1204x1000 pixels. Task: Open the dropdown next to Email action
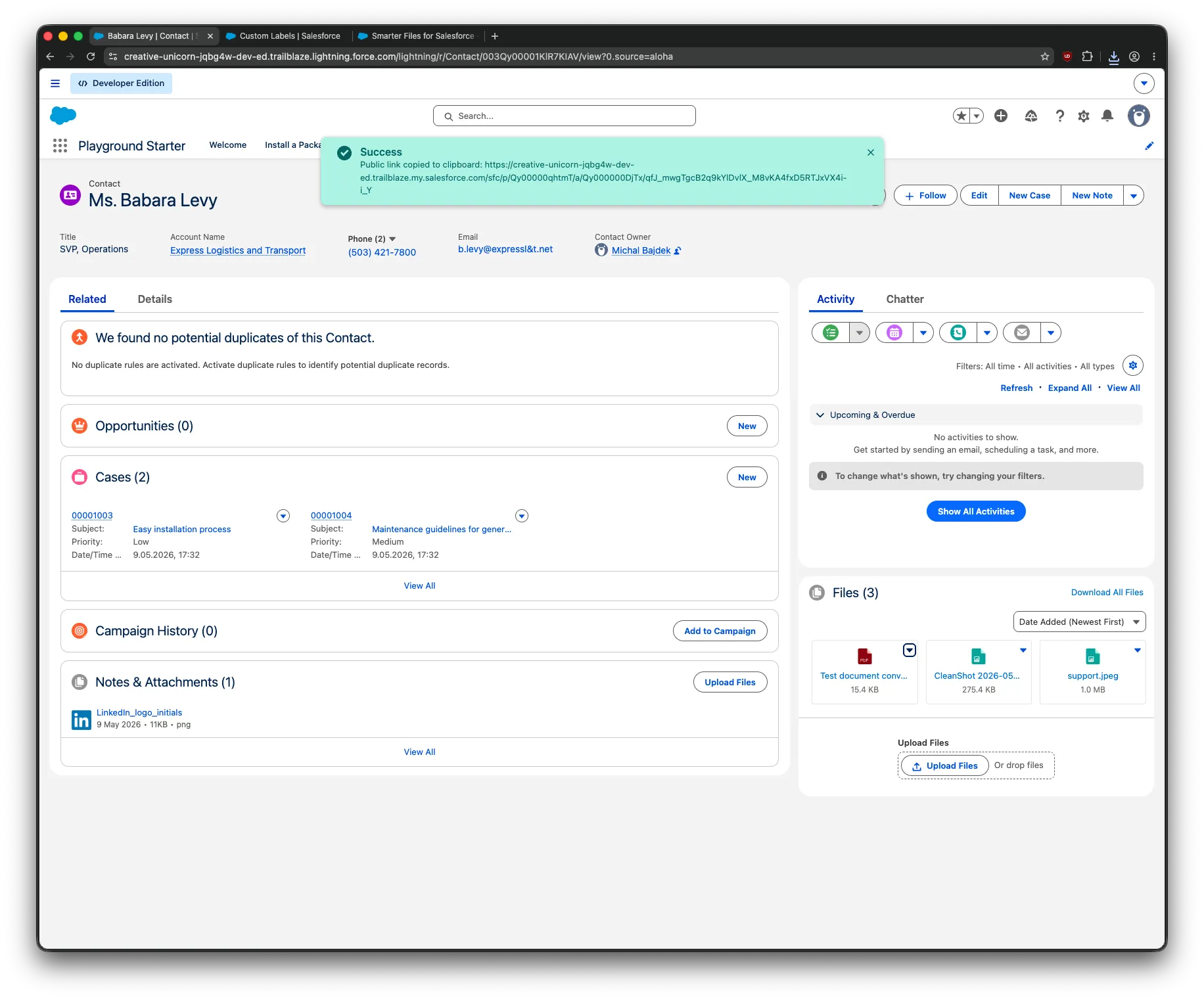[x=1051, y=332]
